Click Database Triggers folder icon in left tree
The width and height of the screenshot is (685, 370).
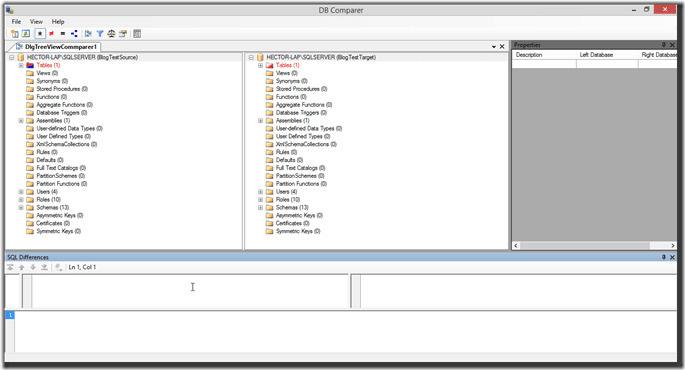(30, 113)
